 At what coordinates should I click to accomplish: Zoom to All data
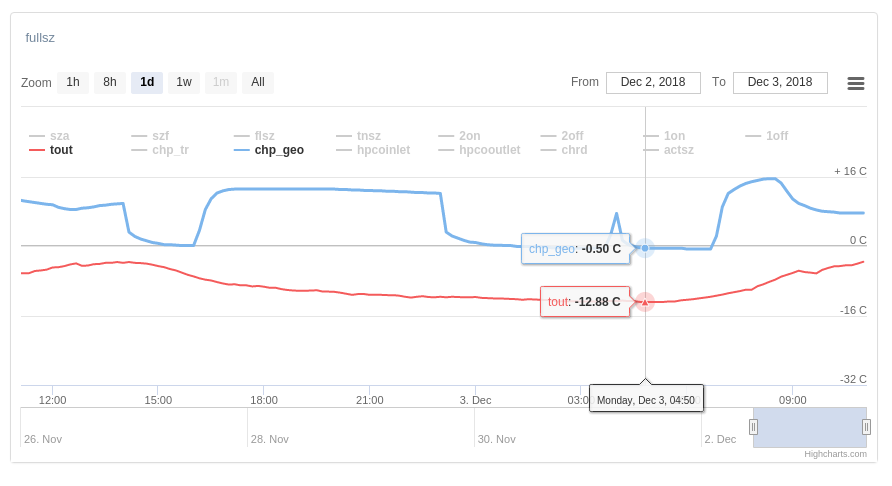257,82
